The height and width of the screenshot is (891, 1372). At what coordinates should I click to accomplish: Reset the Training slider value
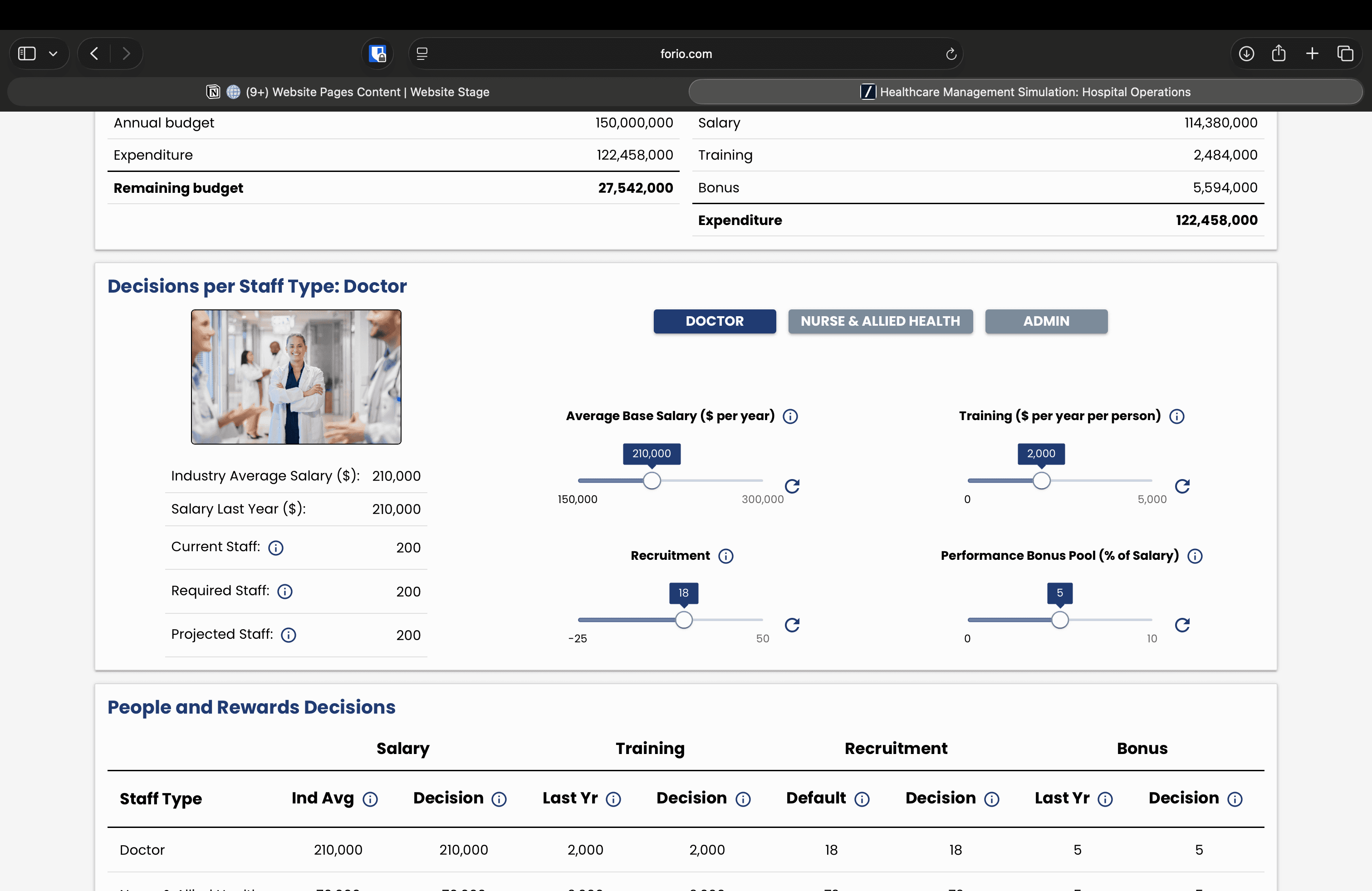pyautogui.click(x=1182, y=486)
